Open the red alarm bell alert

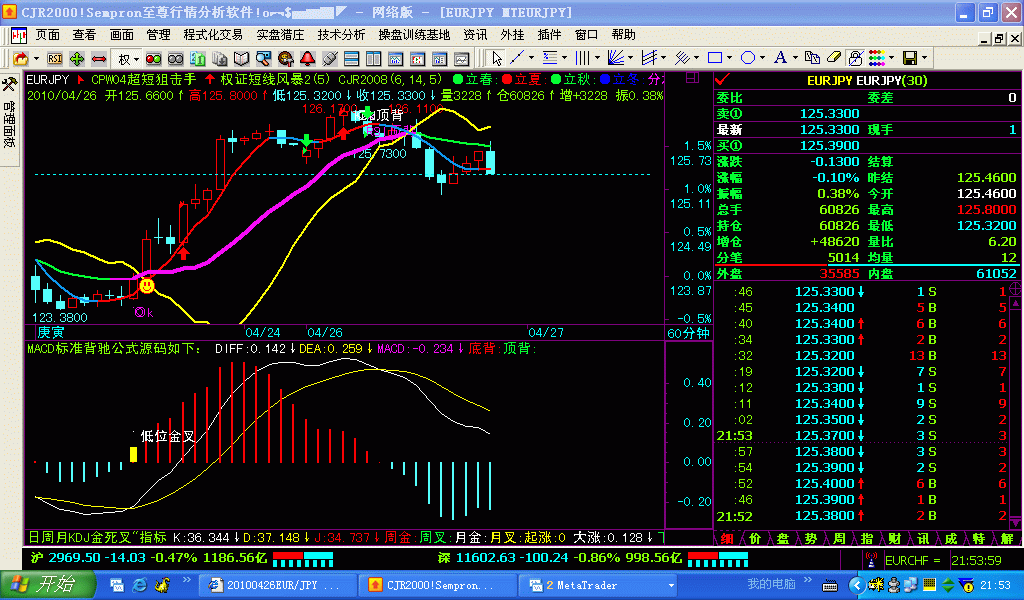pos(308,59)
